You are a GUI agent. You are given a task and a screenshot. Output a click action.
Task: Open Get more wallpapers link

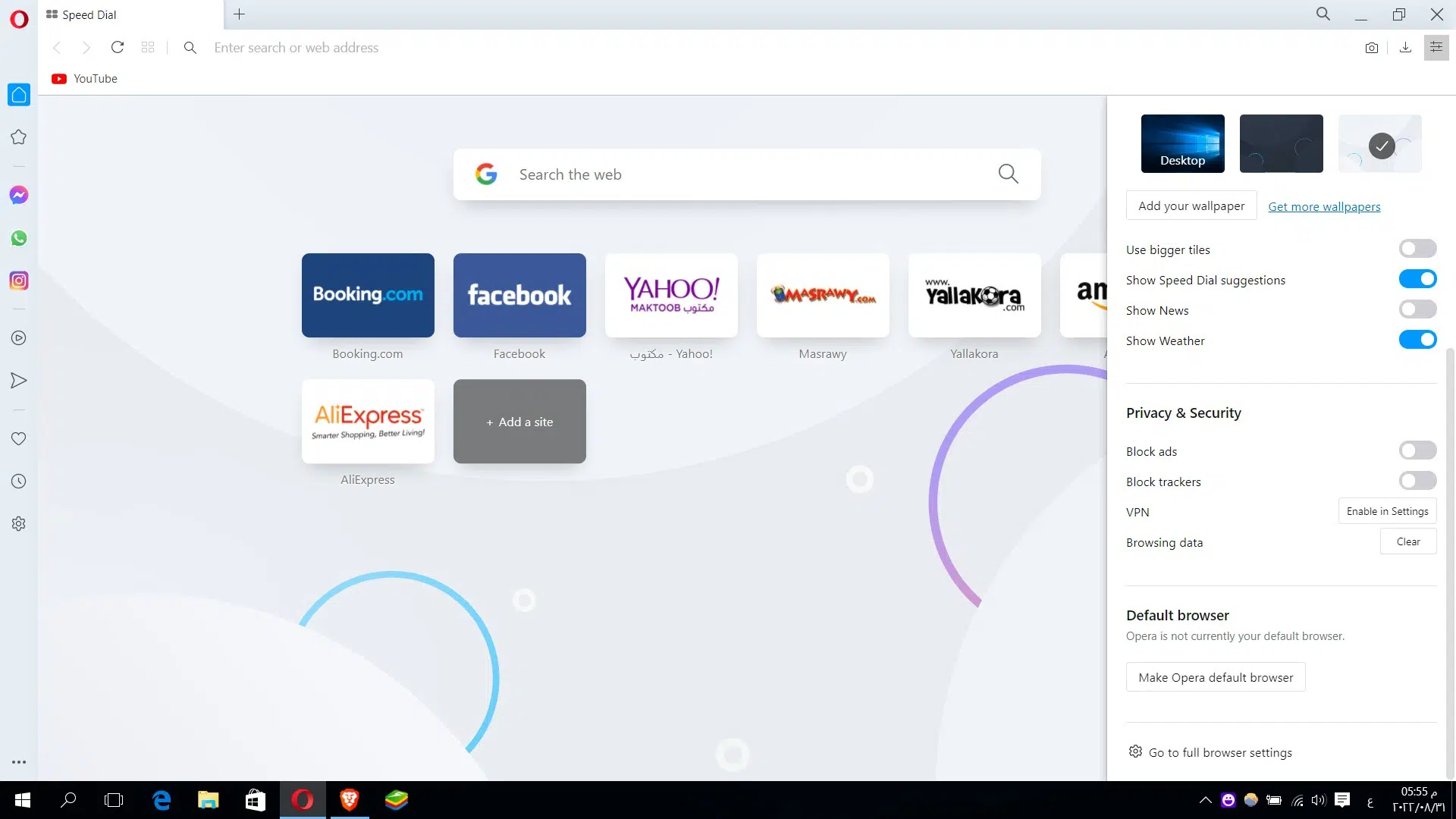point(1324,207)
